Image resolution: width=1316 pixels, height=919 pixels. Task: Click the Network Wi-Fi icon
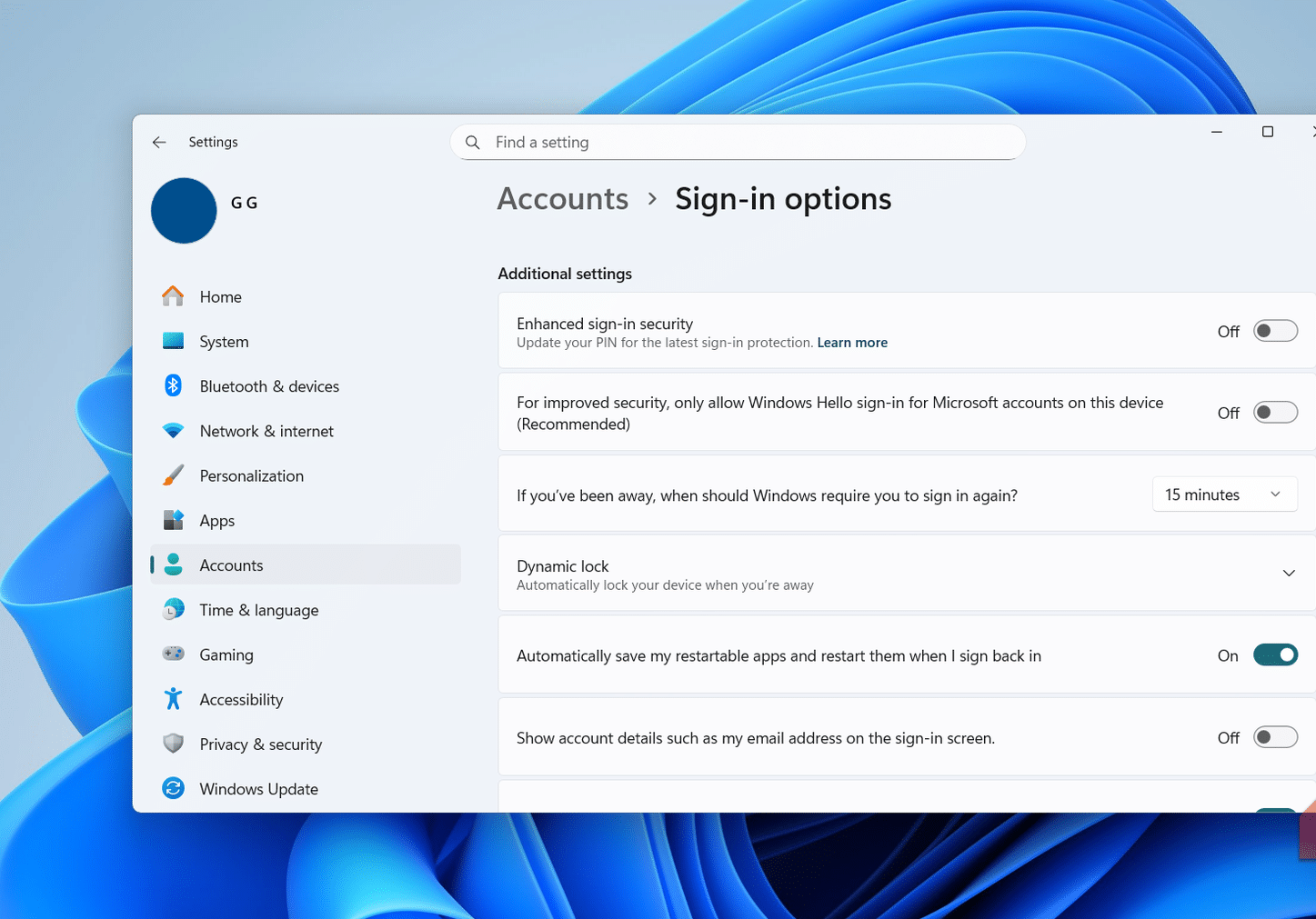point(173,431)
